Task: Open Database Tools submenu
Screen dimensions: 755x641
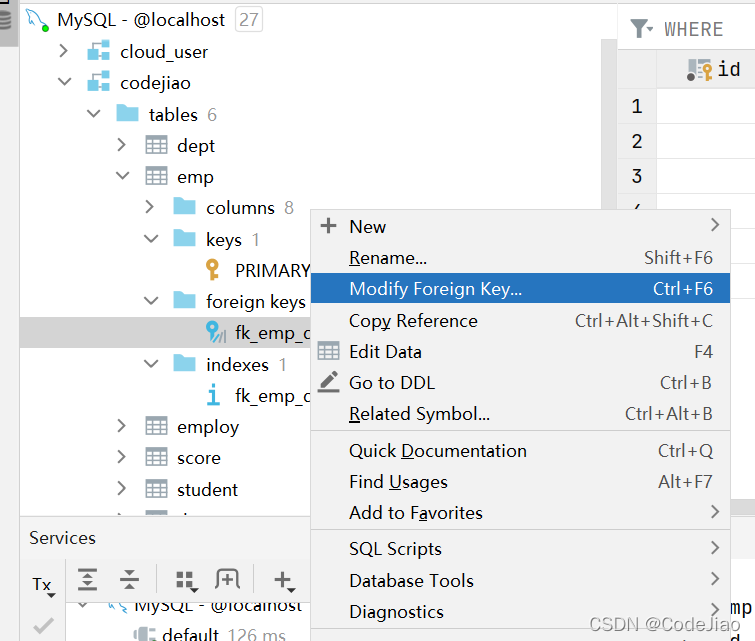Action: click(x=520, y=580)
